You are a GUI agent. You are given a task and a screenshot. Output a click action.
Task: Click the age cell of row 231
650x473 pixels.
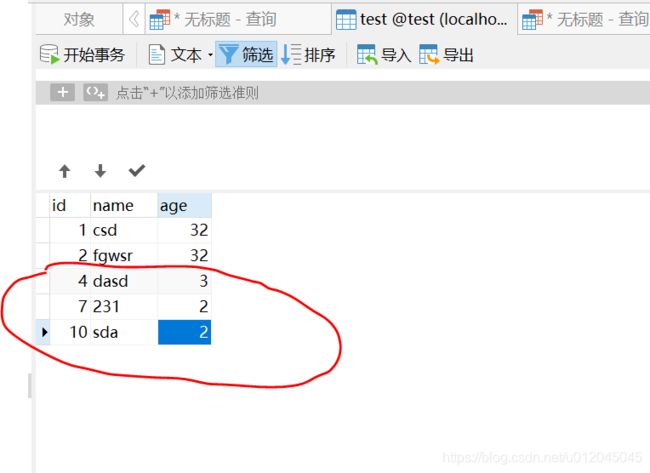coord(184,306)
